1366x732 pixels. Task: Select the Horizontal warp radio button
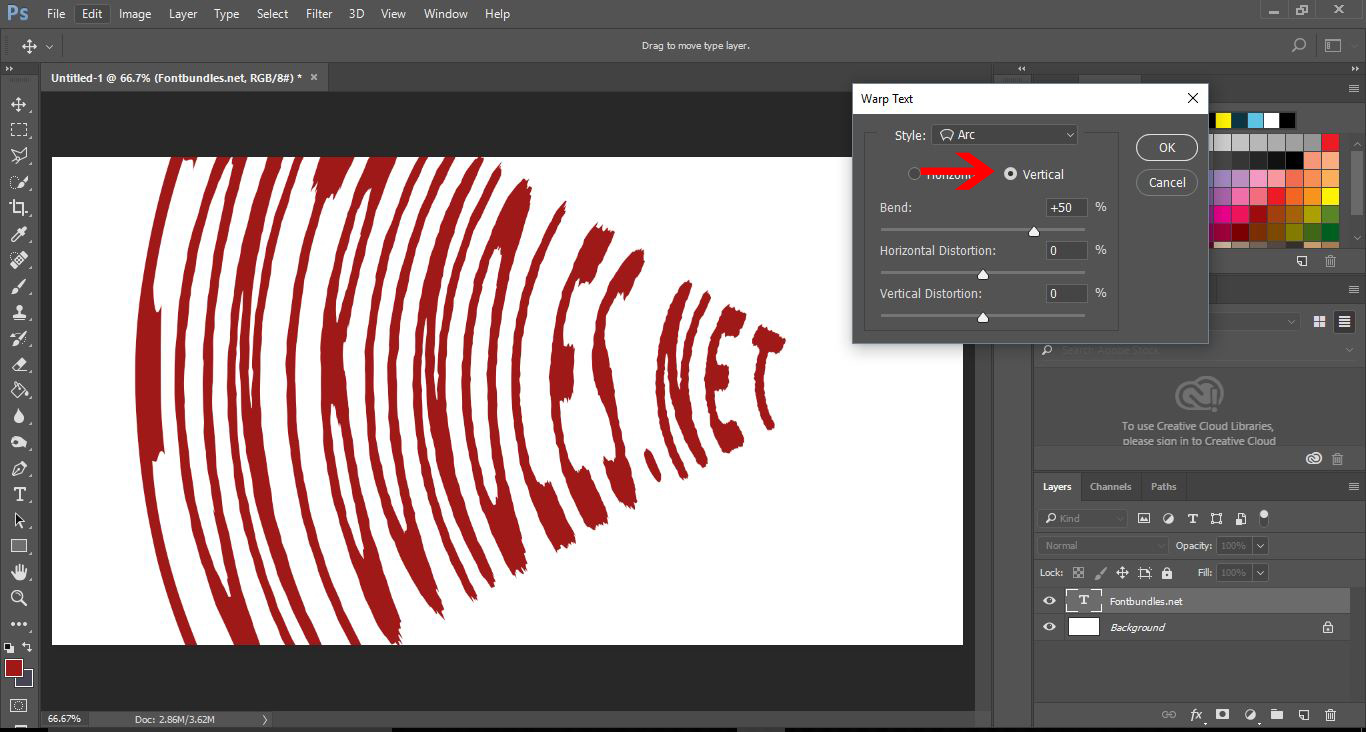[914, 173]
